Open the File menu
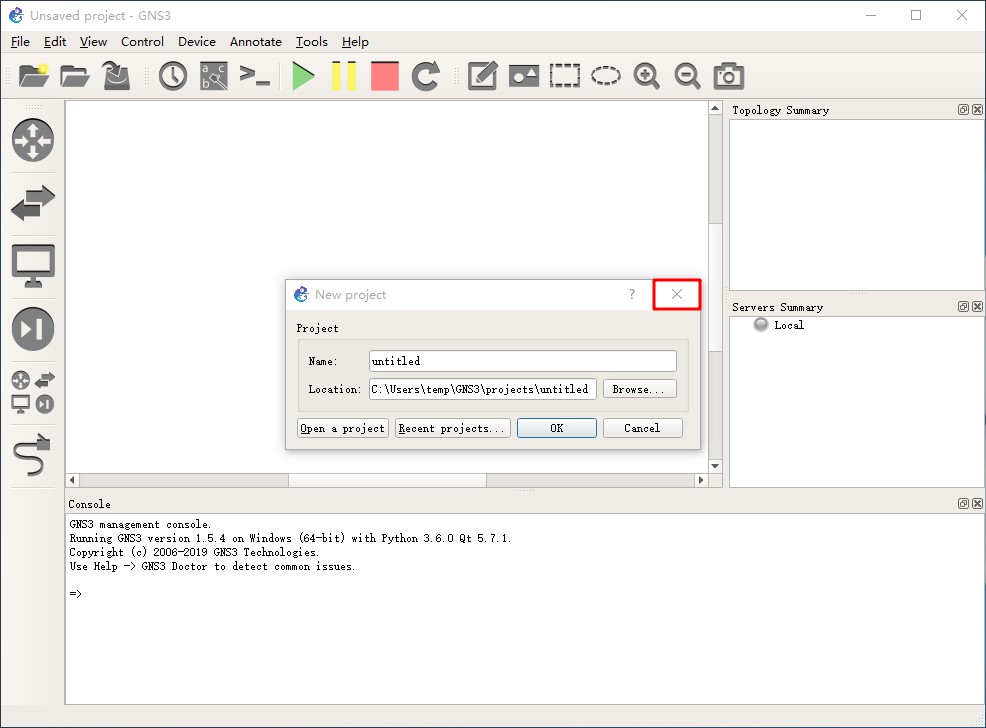Screen dimensions: 986x728 click(20, 41)
